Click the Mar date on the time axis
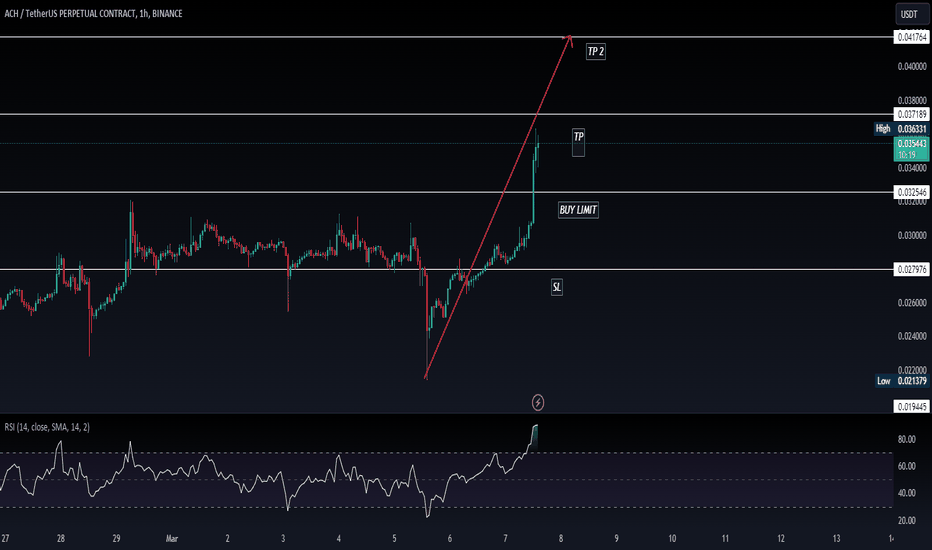 click(x=172, y=539)
